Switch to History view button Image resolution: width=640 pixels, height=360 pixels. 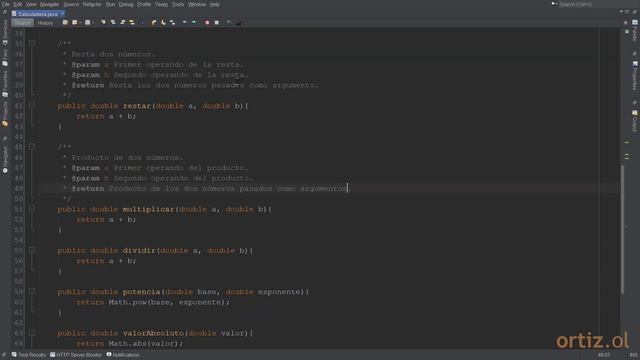45,23
